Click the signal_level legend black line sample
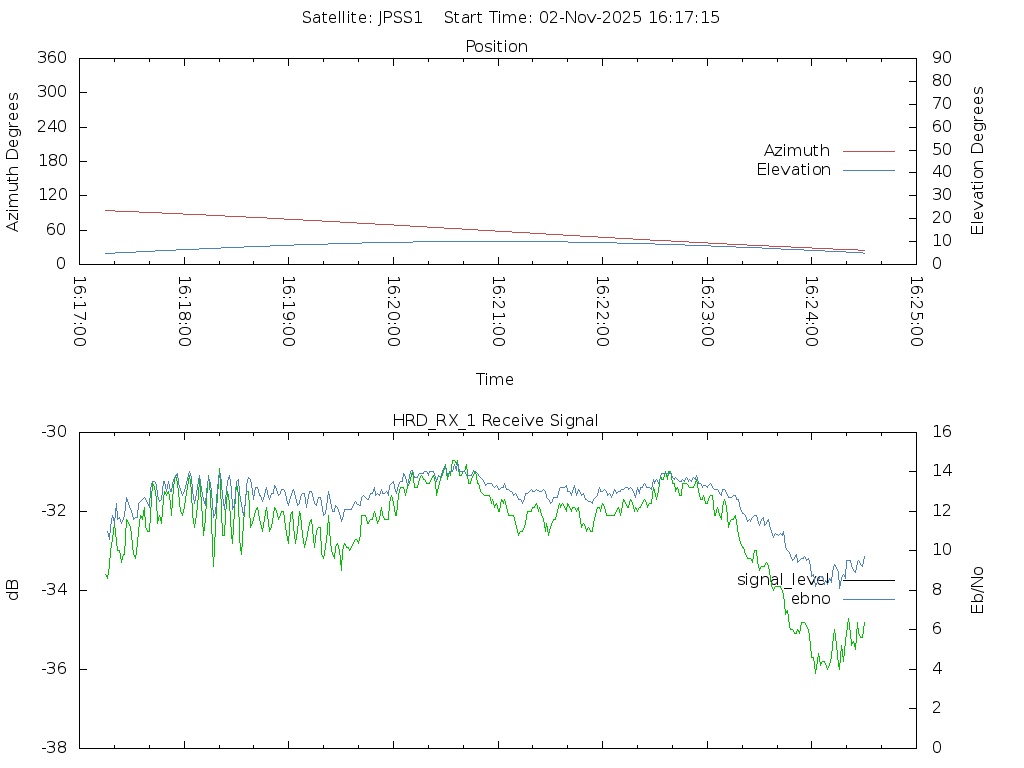The height and width of the screenshot is (768, 1024). point(868,580)
